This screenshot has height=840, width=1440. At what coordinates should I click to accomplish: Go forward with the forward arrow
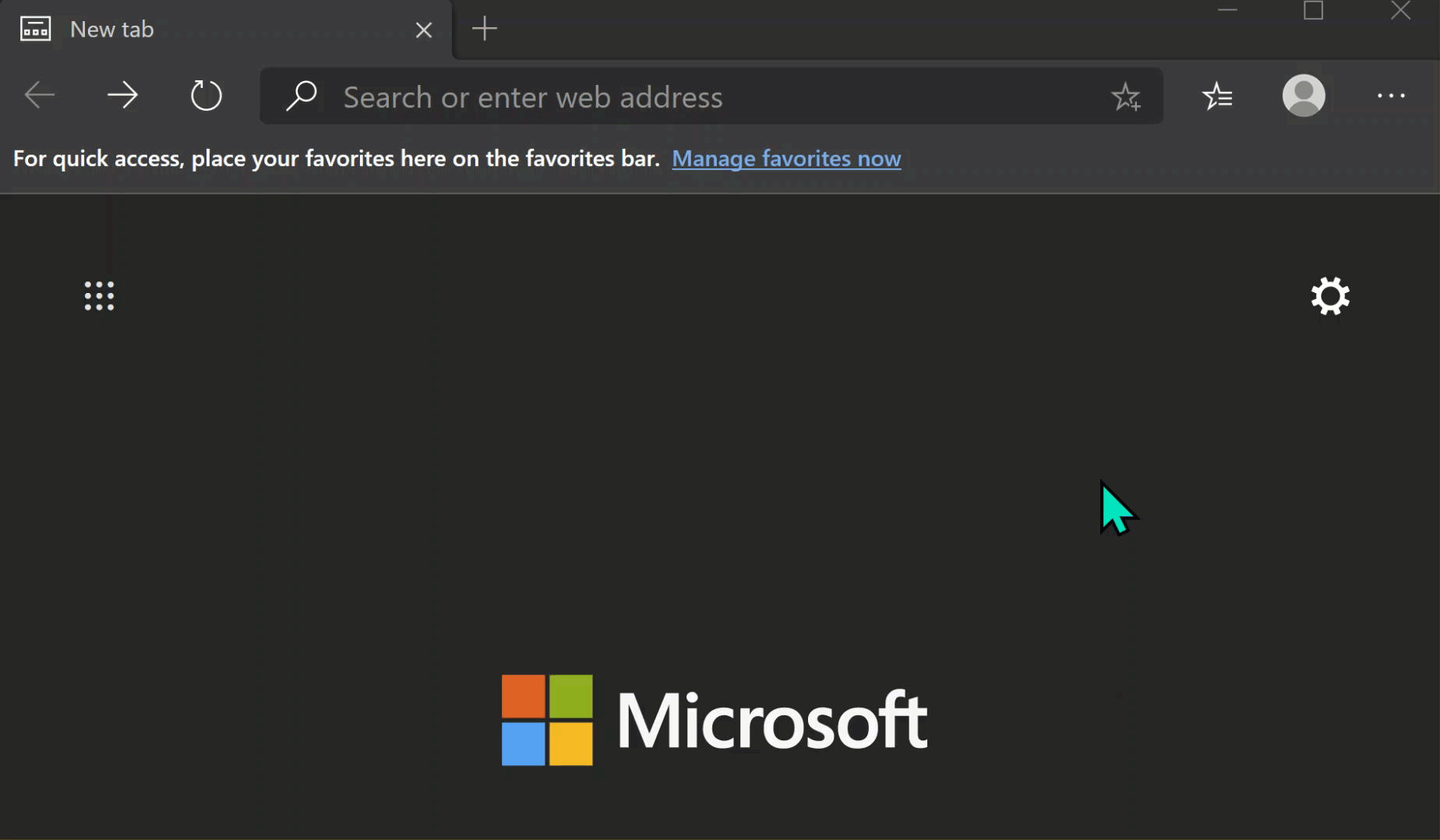122,96
